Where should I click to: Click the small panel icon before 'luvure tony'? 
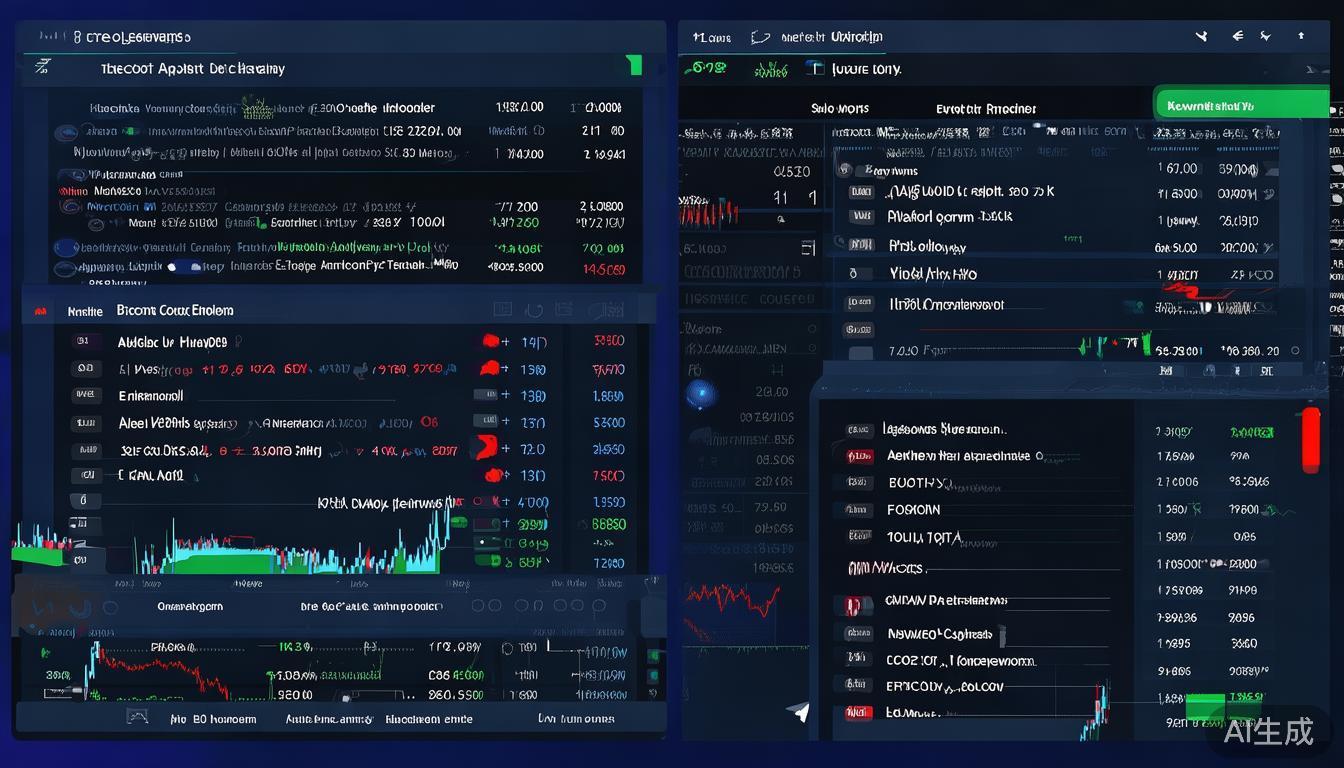815,69
